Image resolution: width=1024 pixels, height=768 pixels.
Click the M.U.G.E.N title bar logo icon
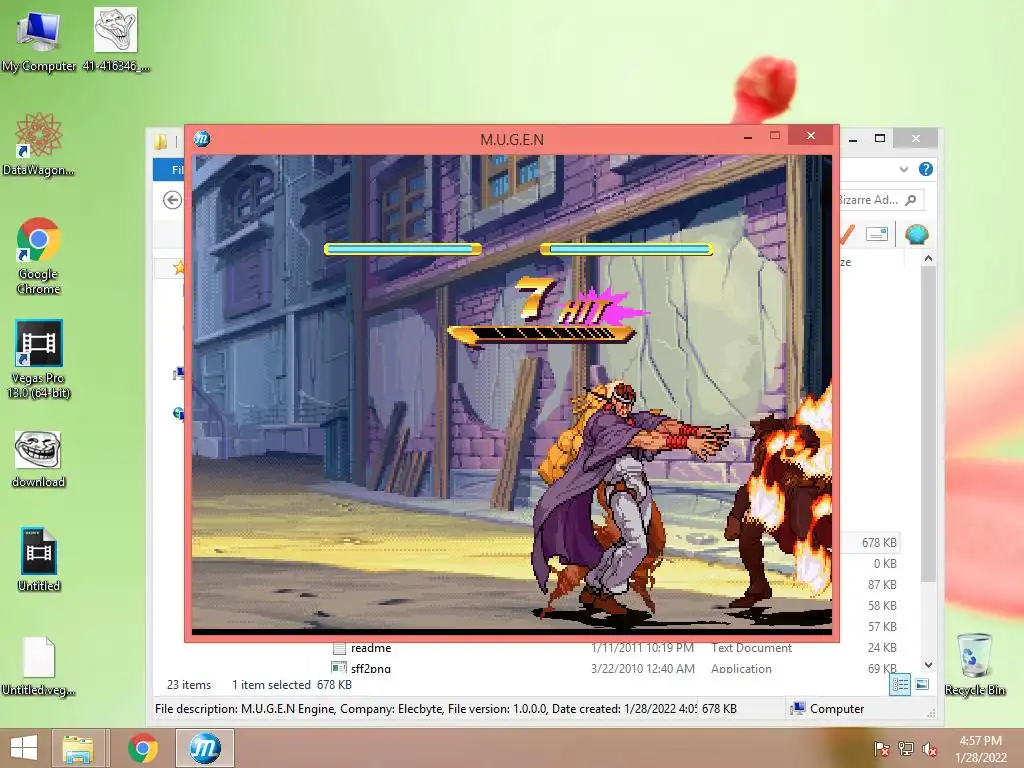click(x=202, y=138)
